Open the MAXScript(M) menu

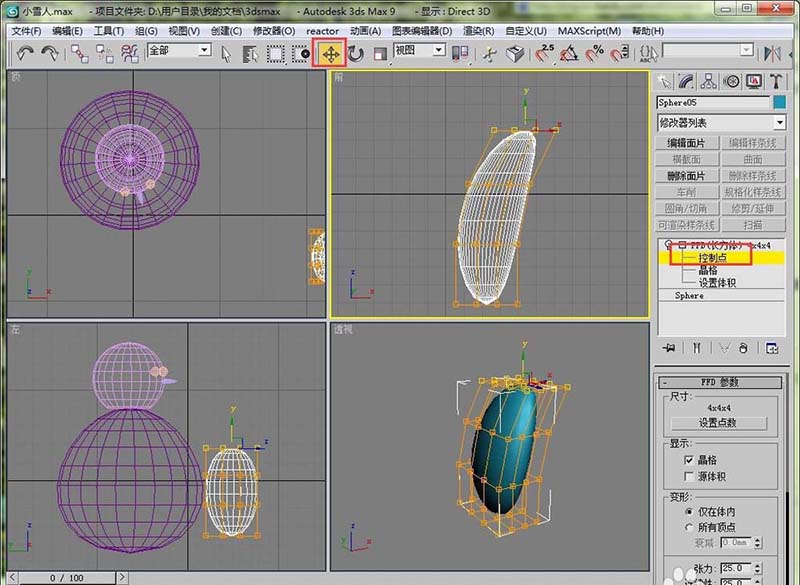[x=589, y=31]
